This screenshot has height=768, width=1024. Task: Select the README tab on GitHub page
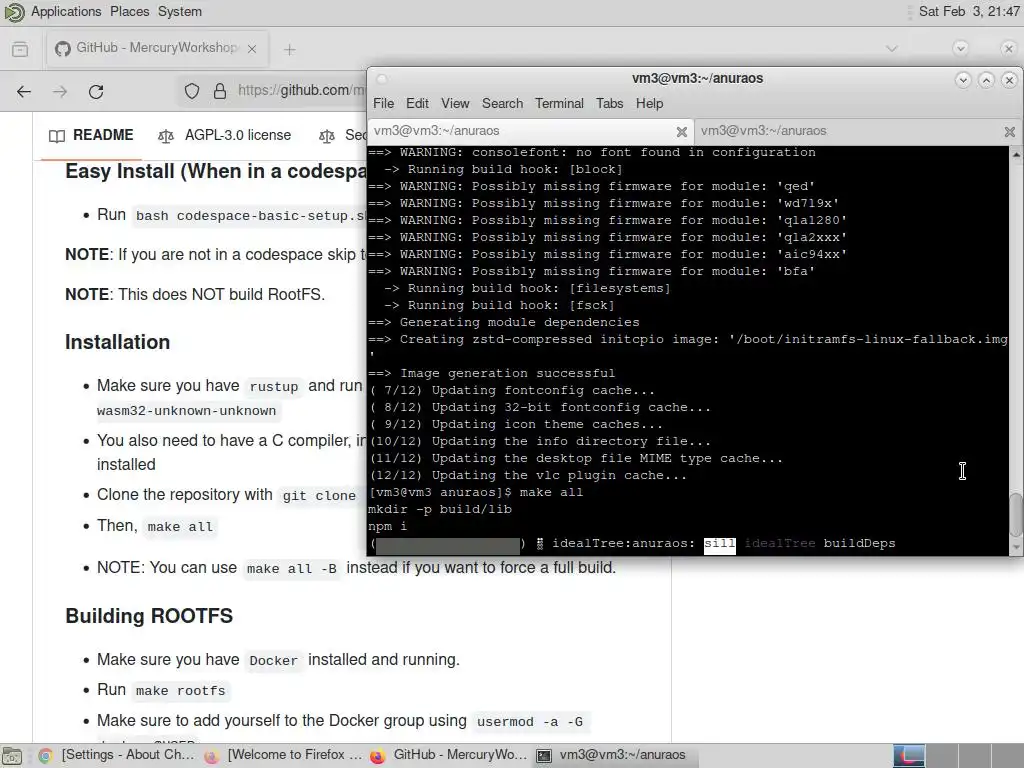point(91,135)
